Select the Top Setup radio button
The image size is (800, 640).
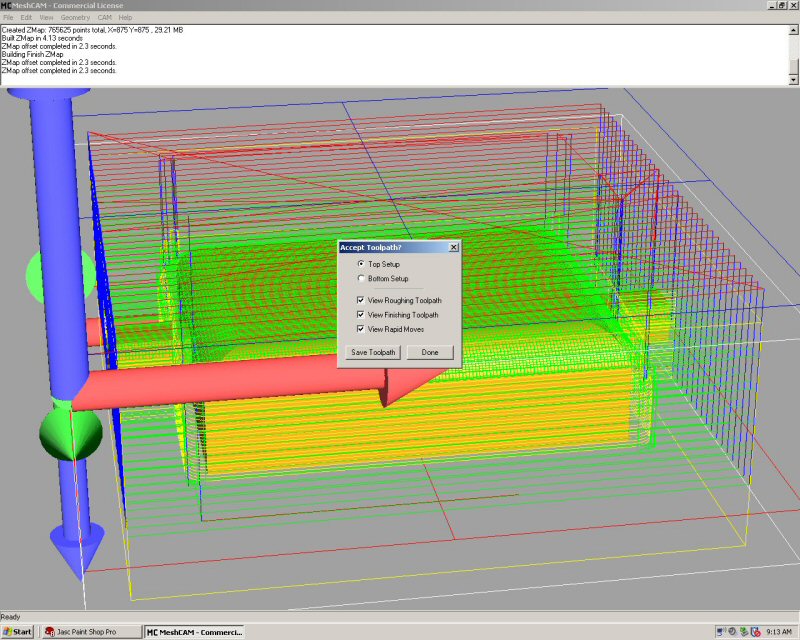(361, 264)
